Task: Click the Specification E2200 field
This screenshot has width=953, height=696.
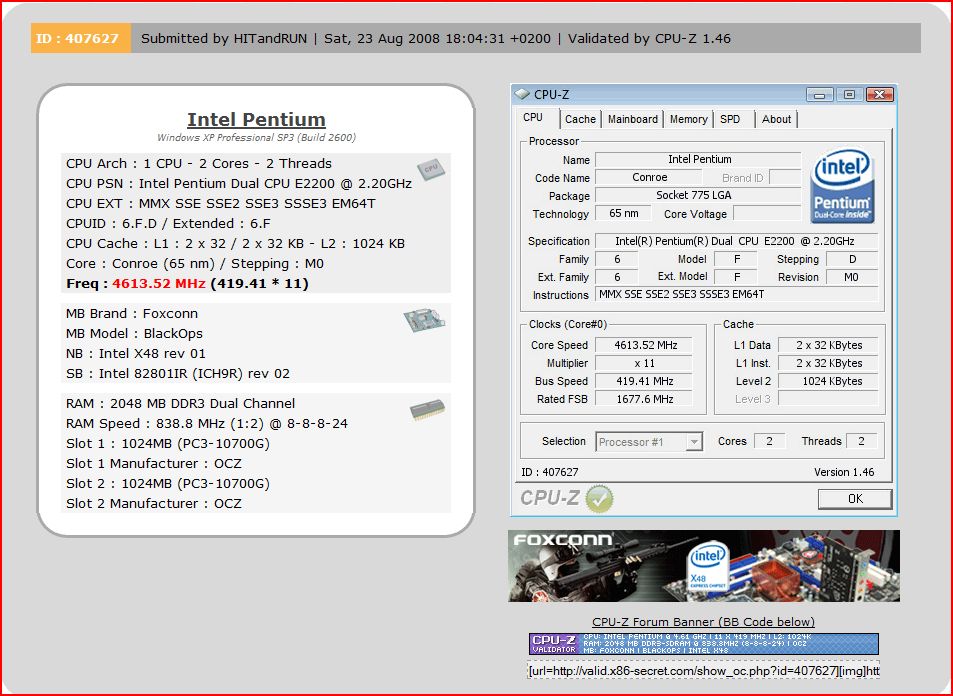Action: point(736,241)
